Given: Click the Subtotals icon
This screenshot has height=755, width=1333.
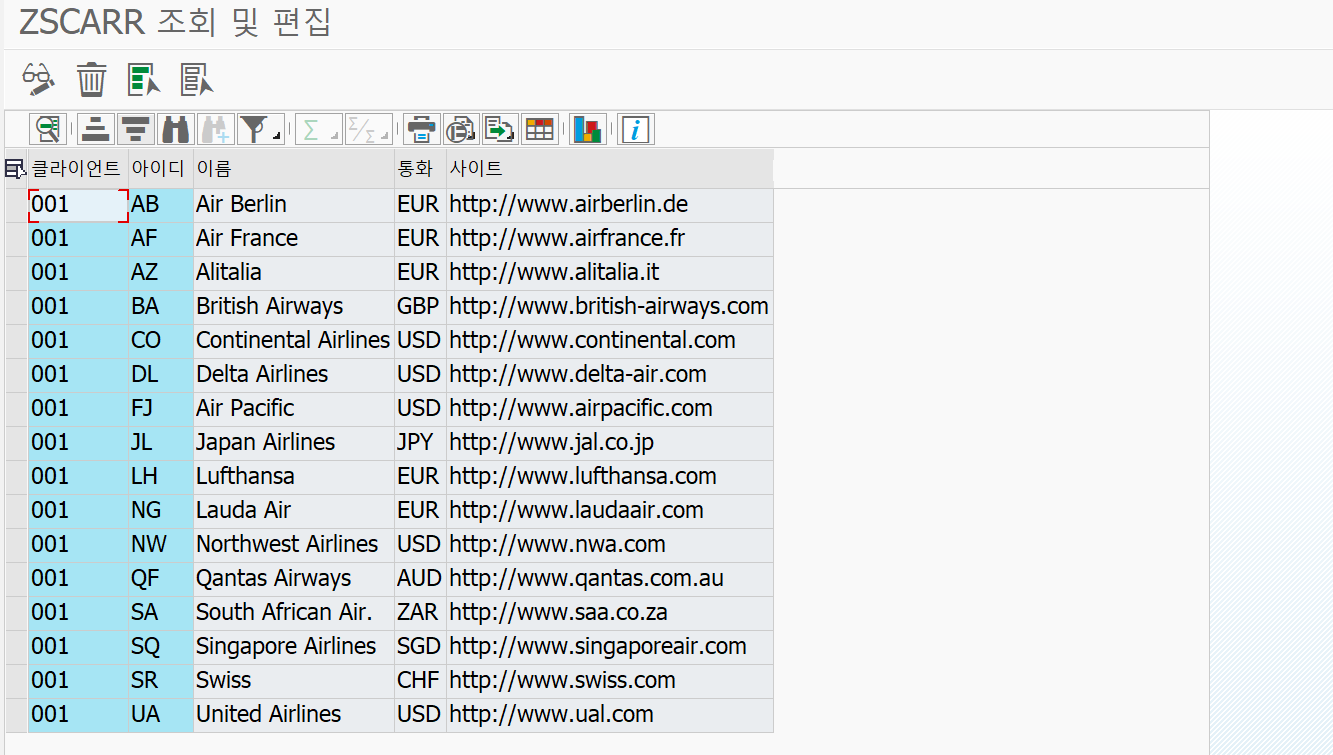Looking at the screenshot, I should [x=368, y=129].
